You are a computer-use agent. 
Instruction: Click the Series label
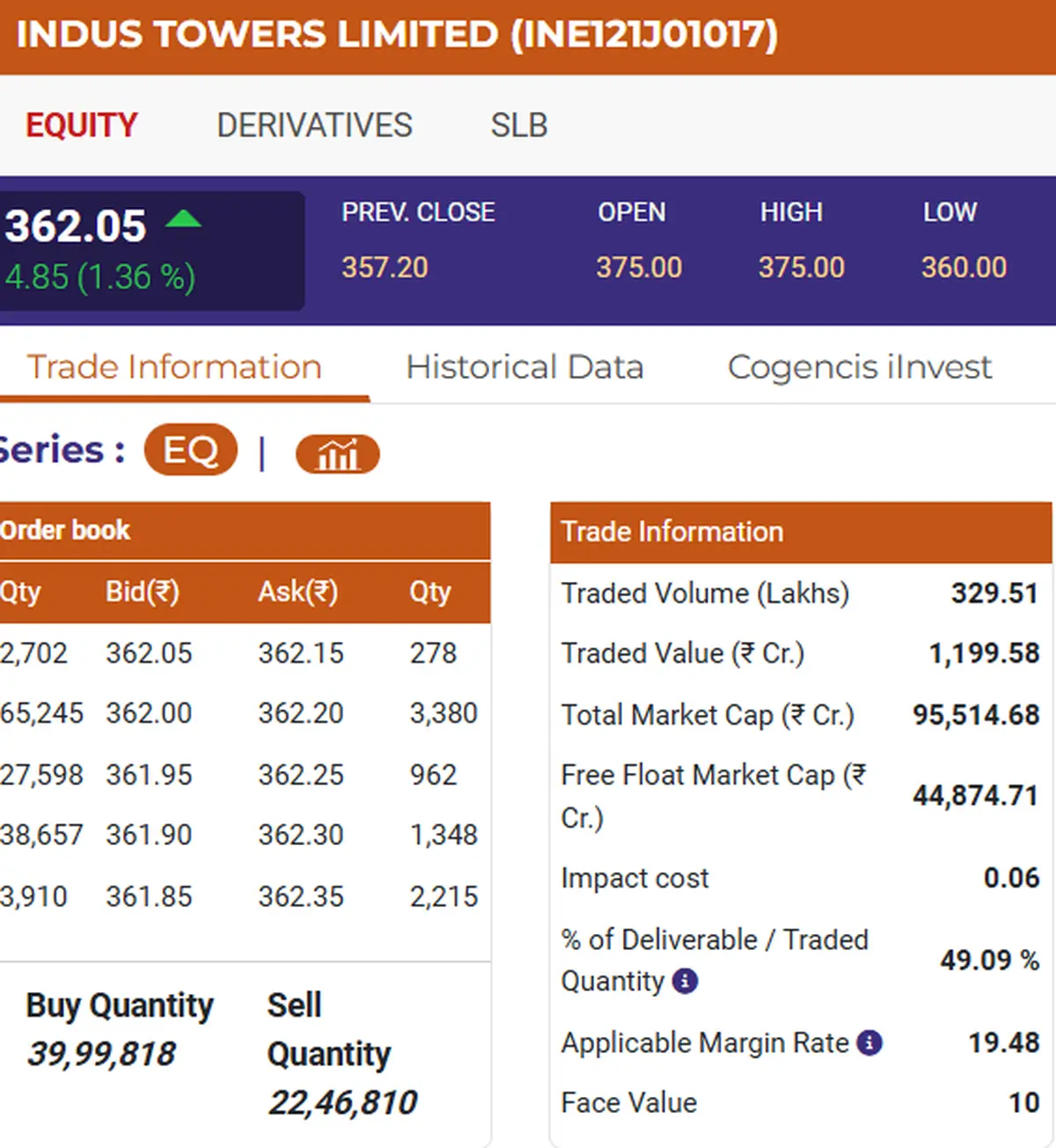pos(62,450)
